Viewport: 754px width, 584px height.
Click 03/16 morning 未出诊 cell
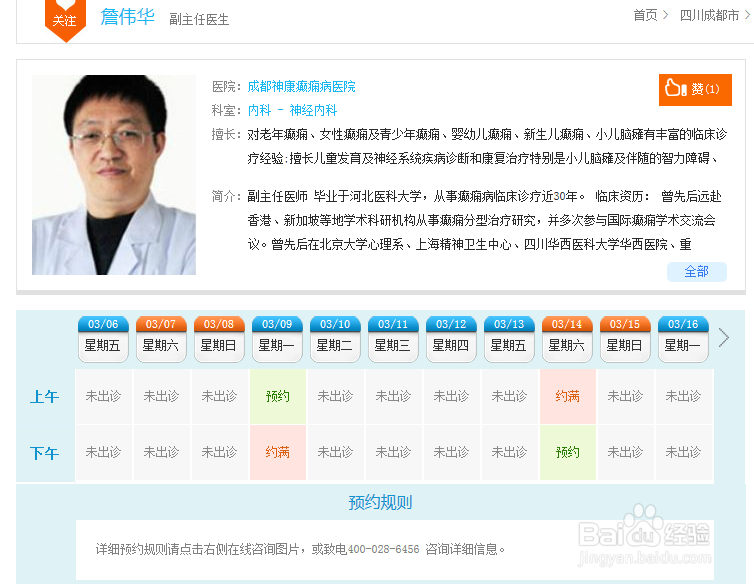coord(683,396)
